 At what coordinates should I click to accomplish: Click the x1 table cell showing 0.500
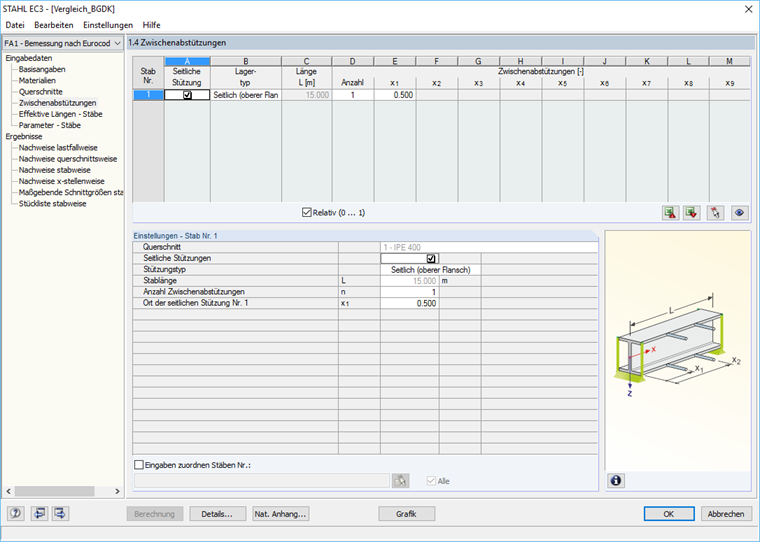pos(395,95)
